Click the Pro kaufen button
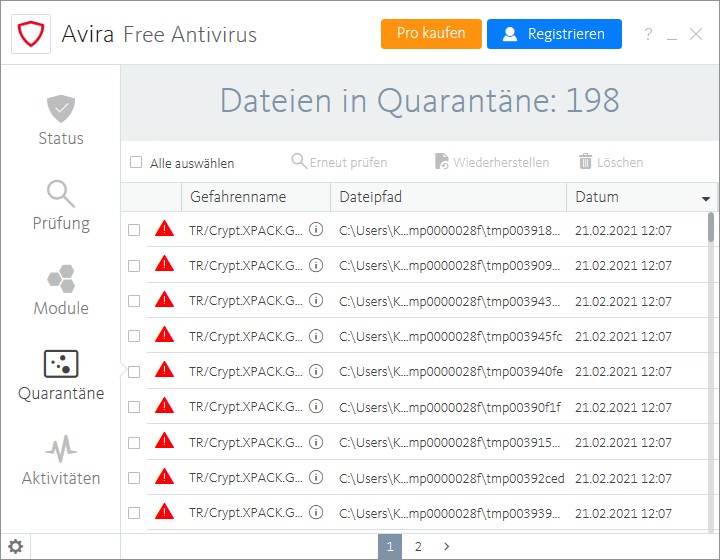Image resolution: width=720 pixels, height=560 pixels. tap(431, 34)
